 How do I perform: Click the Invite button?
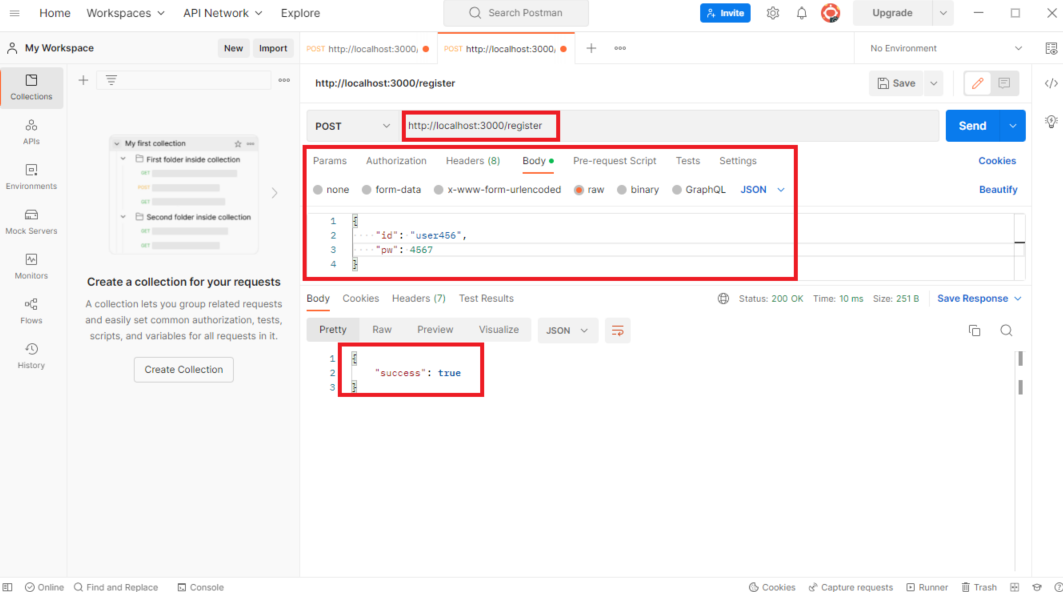725,13
